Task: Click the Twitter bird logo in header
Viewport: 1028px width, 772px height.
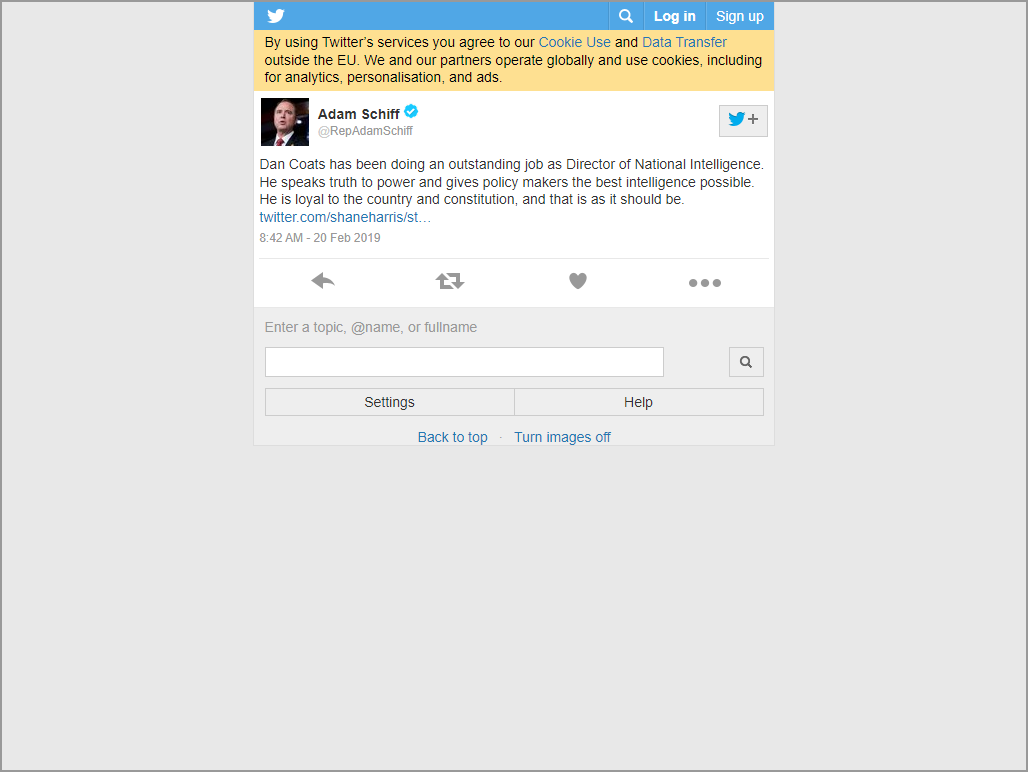Action: pyautogui.click(x=276, y=16)
